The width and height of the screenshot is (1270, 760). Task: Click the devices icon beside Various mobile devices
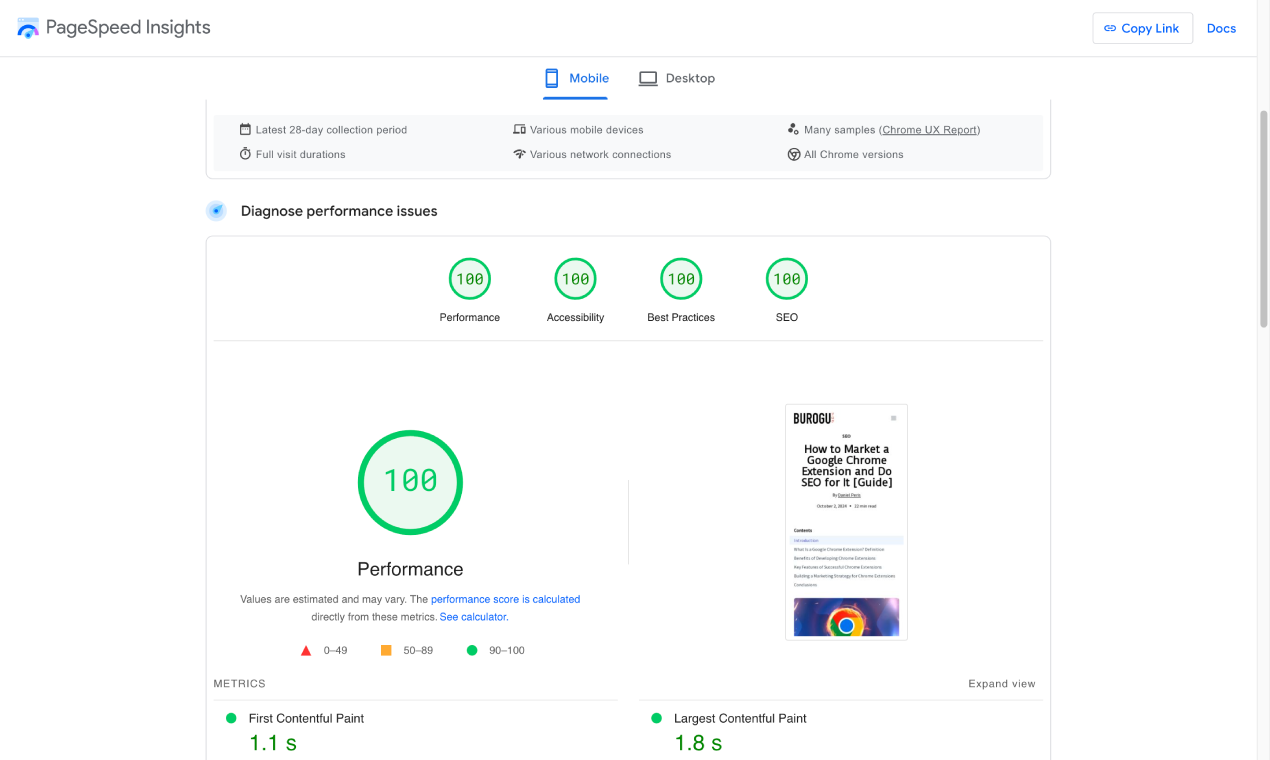tap(519, 129)
